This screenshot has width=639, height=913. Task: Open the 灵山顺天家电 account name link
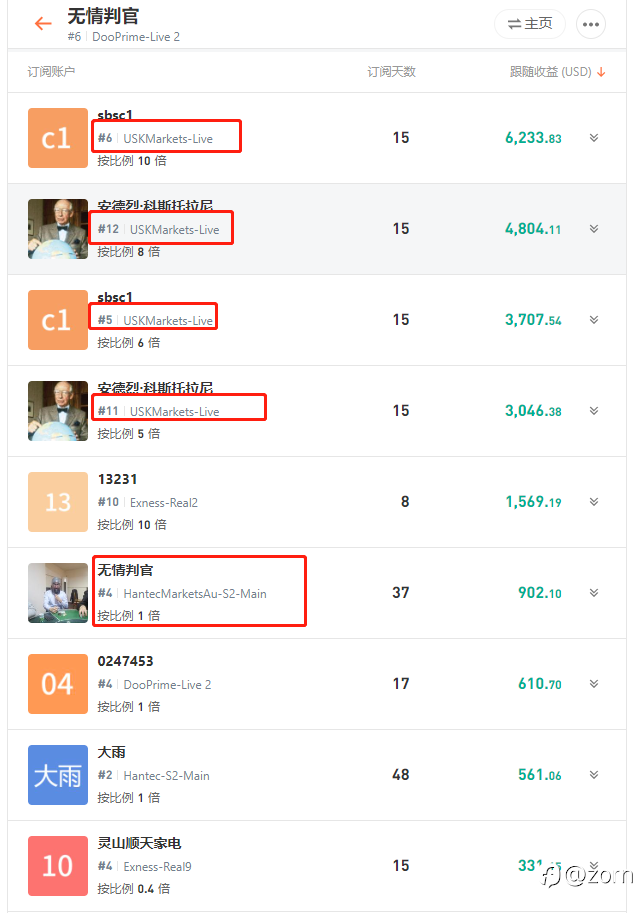[x=139, y=844]
